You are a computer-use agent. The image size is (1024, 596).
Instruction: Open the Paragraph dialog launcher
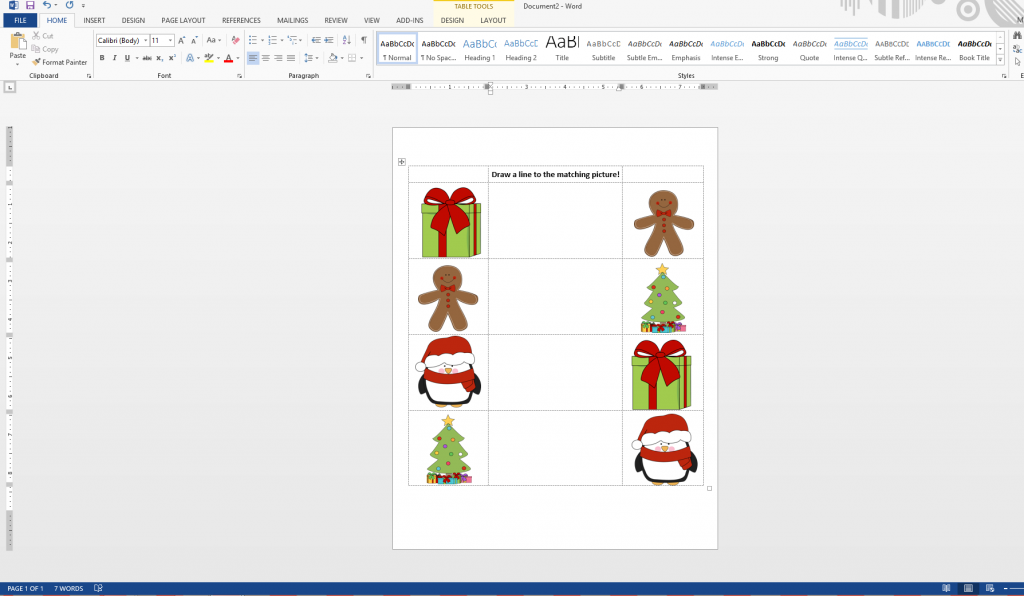click(368, 76)
